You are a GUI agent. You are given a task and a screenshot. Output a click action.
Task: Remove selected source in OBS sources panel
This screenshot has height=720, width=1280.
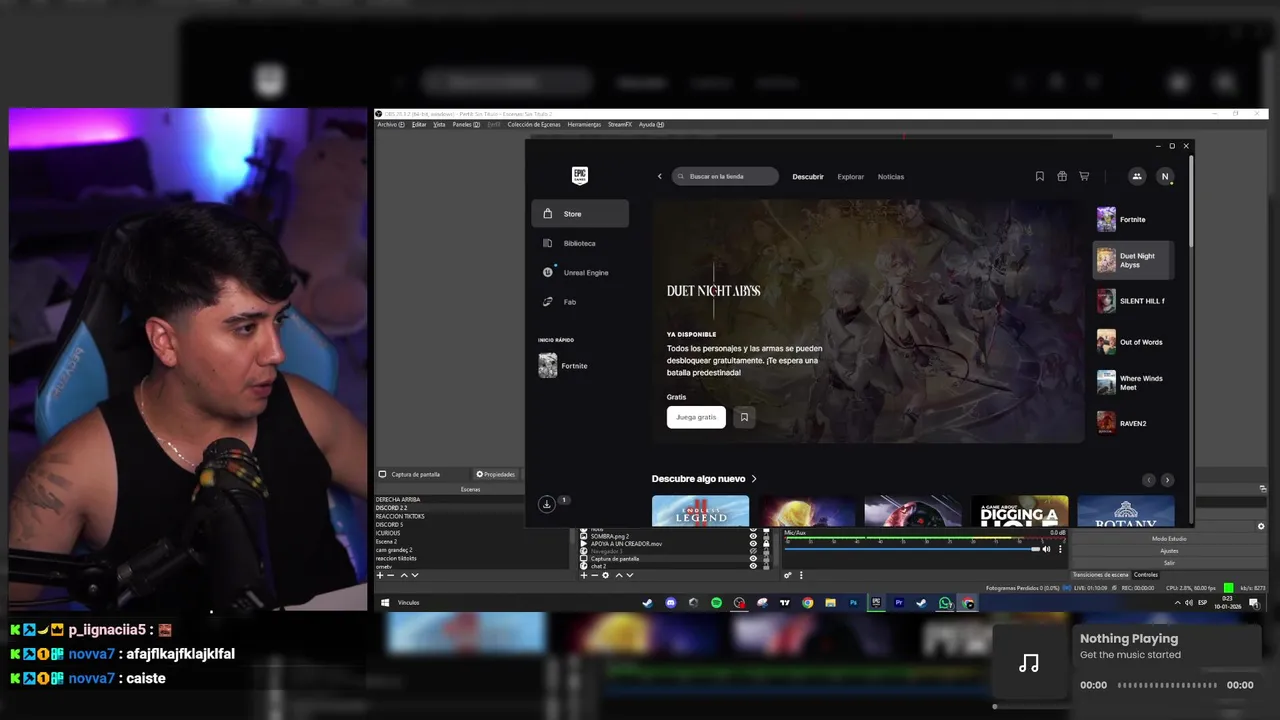tap(595, 575)
